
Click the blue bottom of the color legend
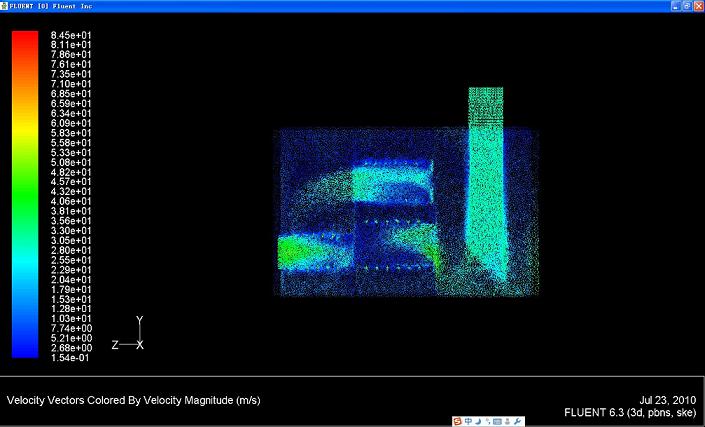pyautogui.click(x=25, y=352)
